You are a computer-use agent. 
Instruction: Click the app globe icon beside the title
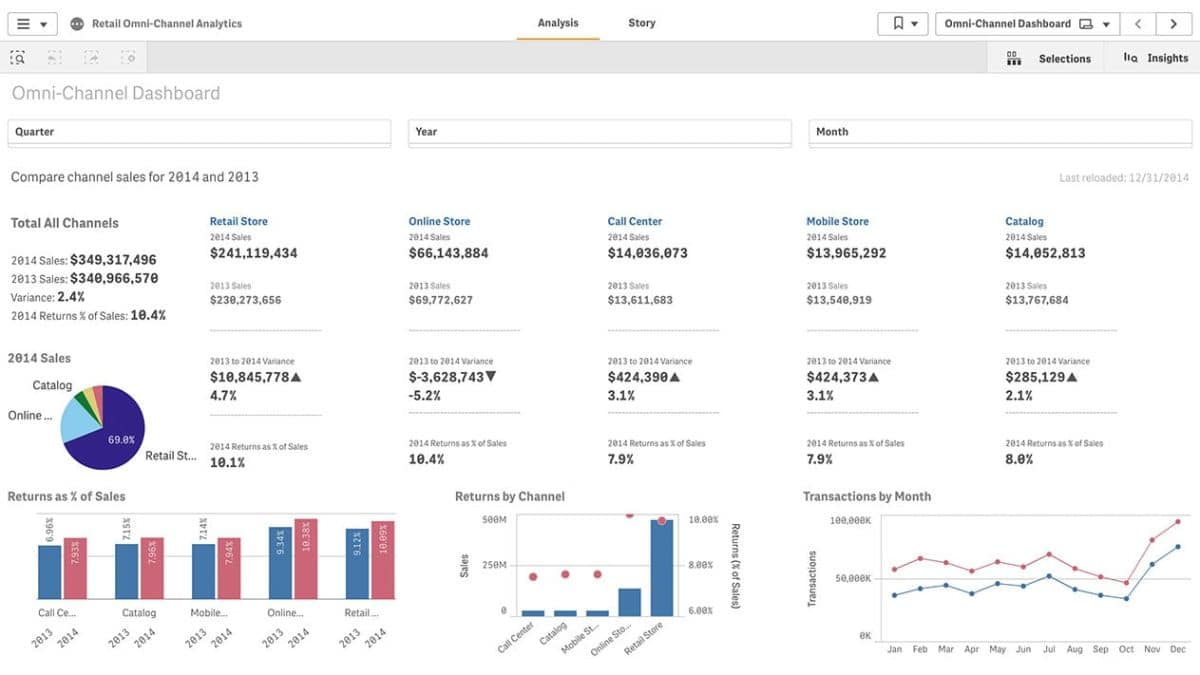[x=77, y=23]
